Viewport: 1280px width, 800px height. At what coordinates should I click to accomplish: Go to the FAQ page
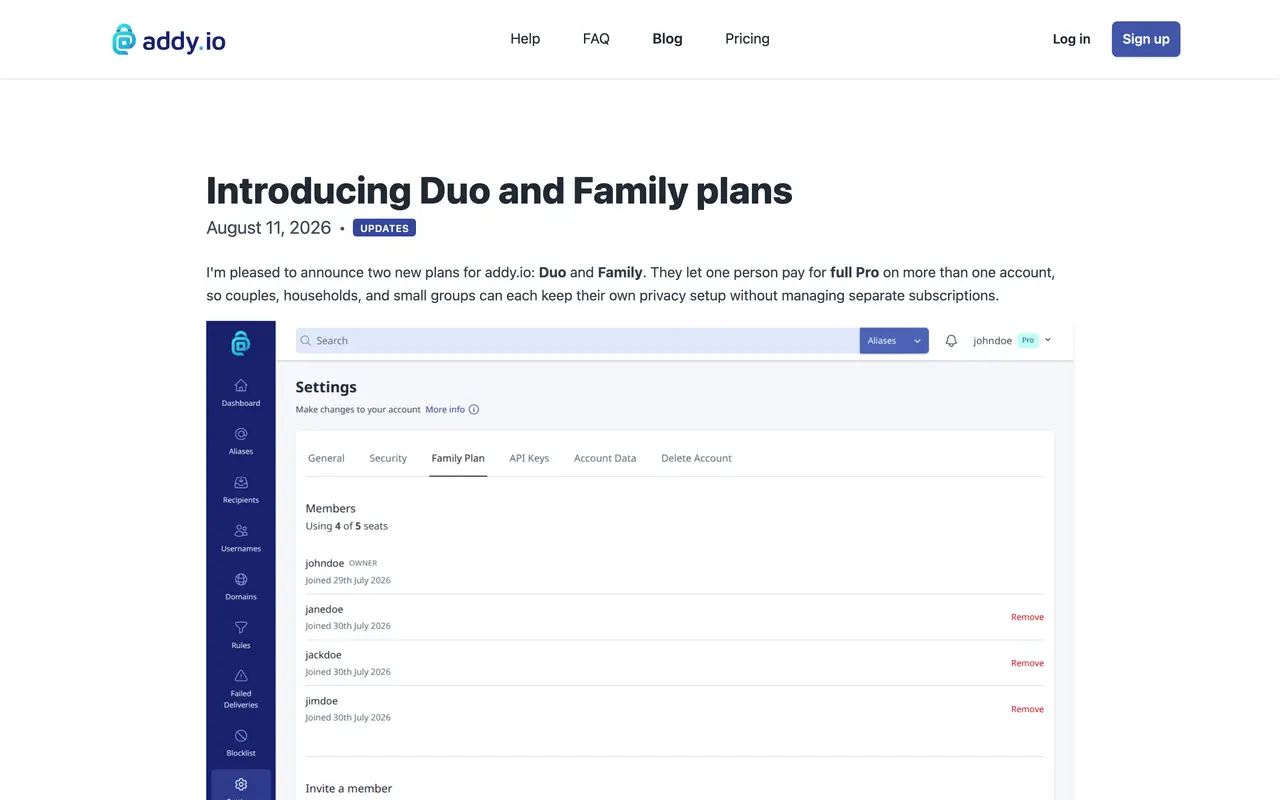[x=596, y=39]
